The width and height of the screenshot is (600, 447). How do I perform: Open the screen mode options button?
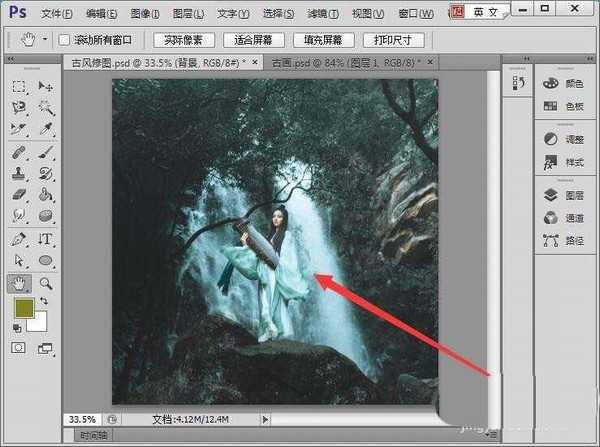45,347
